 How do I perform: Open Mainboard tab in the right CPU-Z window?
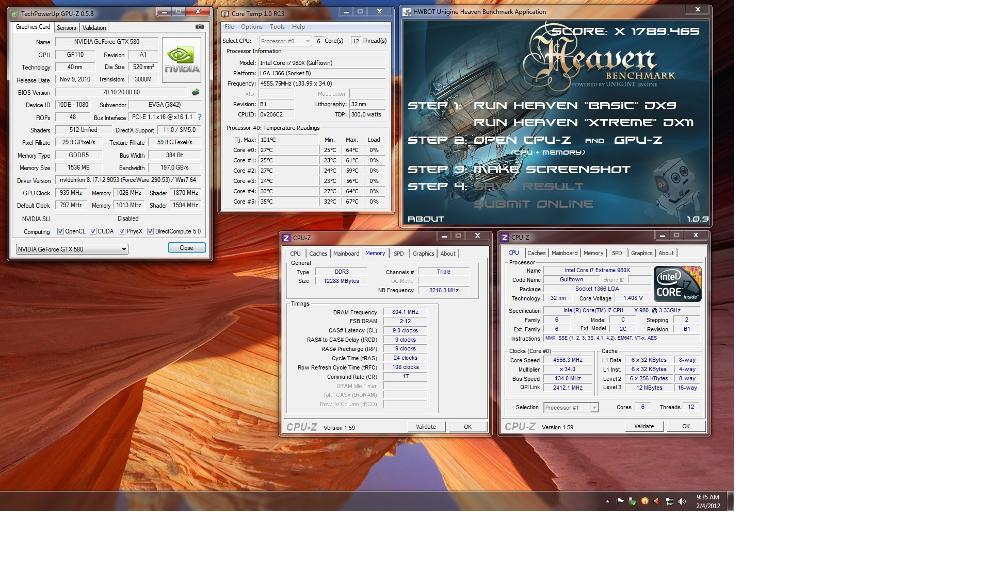click(564, 253)
